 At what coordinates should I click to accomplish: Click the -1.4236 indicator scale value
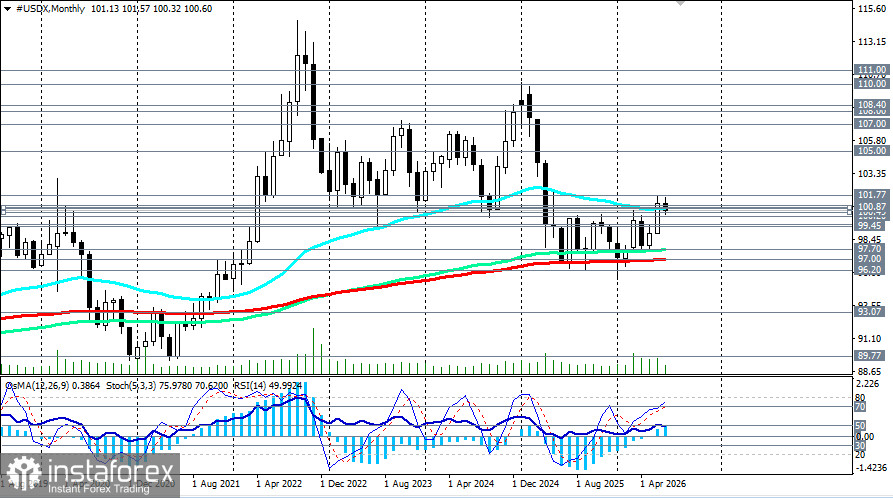point(870,468)
